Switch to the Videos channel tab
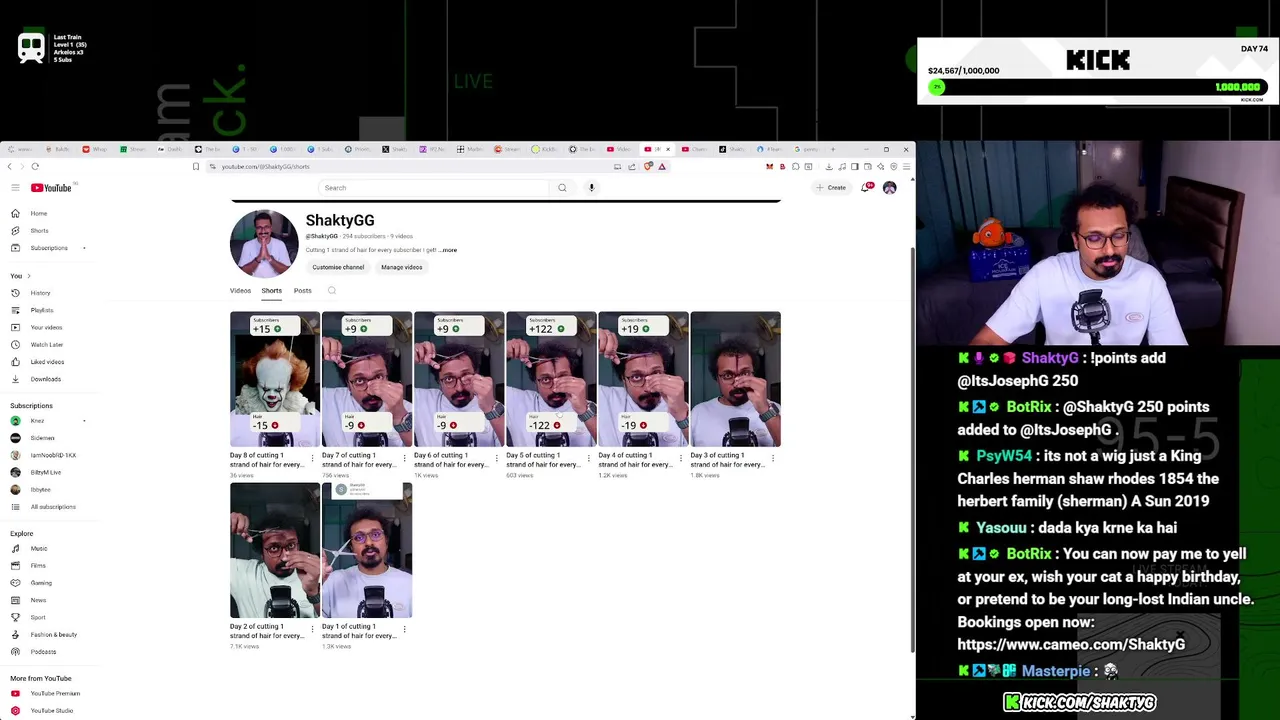The height and width of the screenshot is (720, 1280). (240, 291)
